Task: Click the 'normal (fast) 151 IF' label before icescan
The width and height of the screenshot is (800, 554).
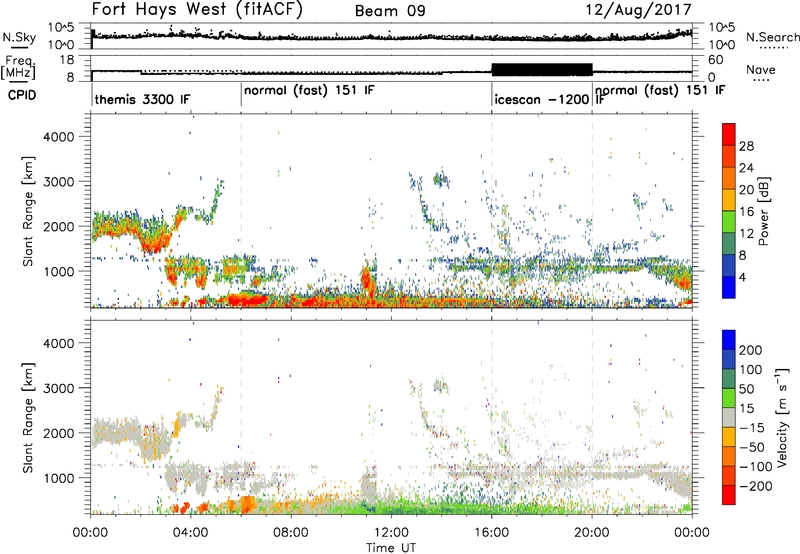Action: pyautogui.click(x=309, y=91)
